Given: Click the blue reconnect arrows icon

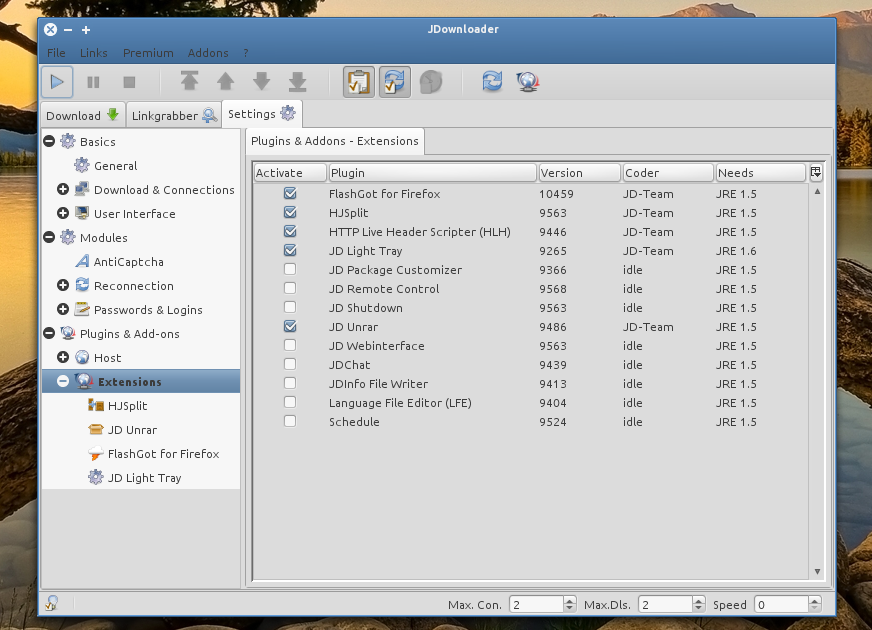Looking at the screenshot, I should [492, 81].
